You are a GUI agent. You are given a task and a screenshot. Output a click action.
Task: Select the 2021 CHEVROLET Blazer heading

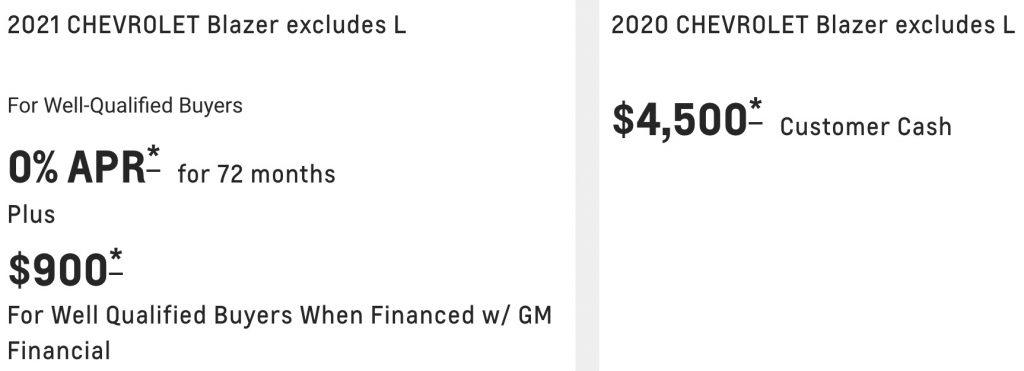(206, 25)
